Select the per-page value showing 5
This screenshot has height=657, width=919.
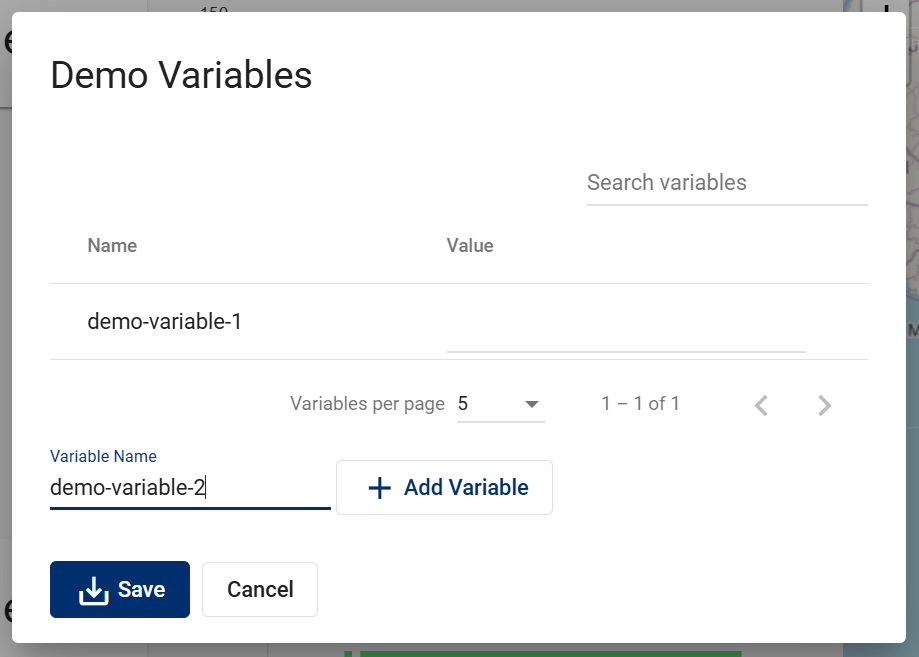point(463,404)
